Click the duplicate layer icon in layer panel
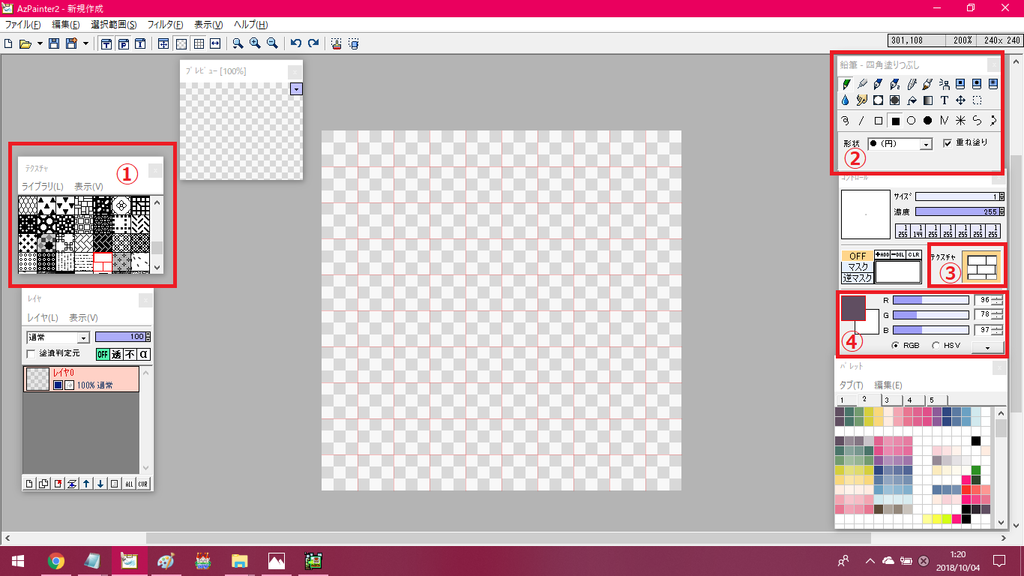 click(44, 484)
